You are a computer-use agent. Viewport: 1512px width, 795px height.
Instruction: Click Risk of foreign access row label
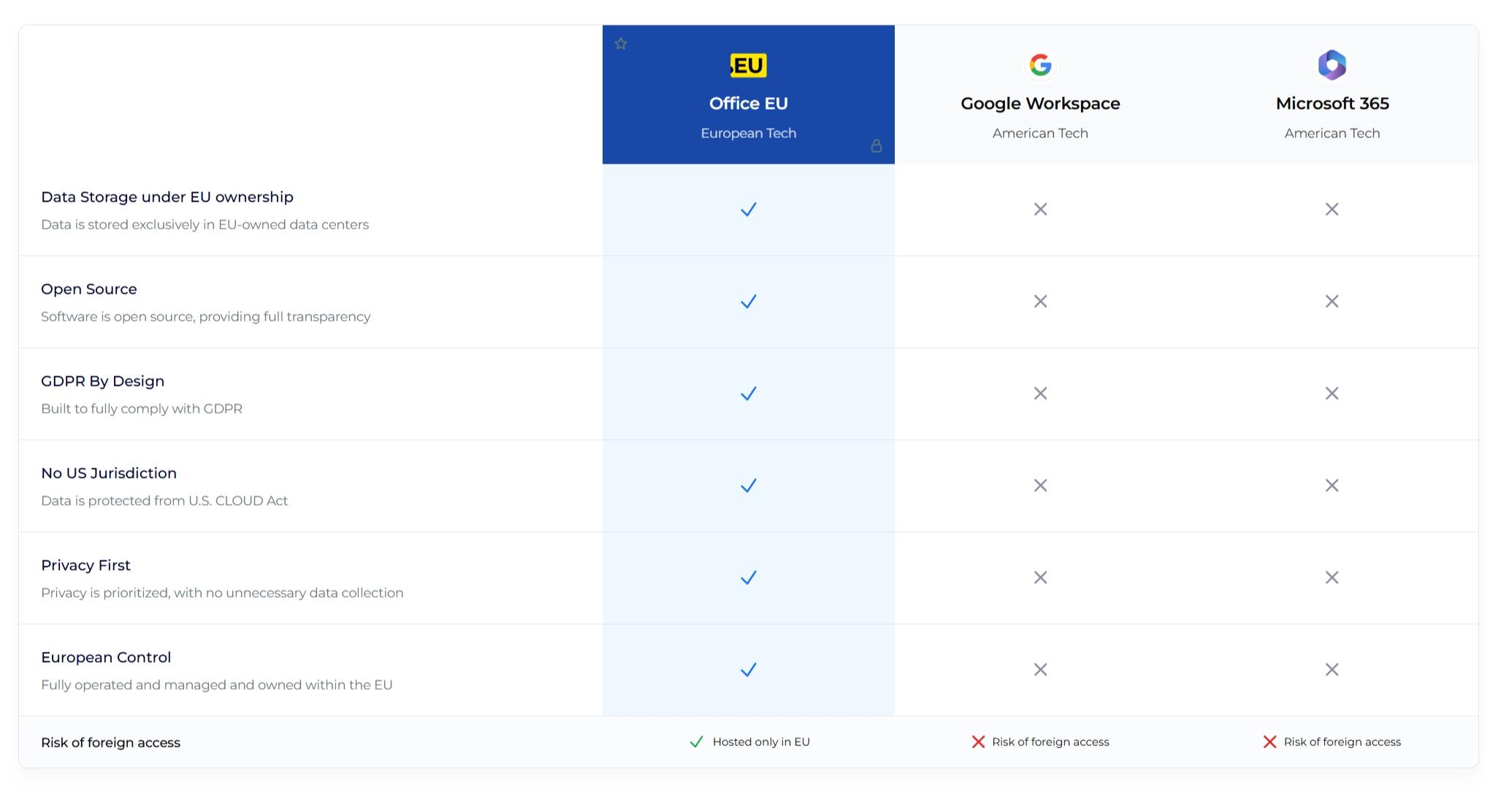coord(110,742)
